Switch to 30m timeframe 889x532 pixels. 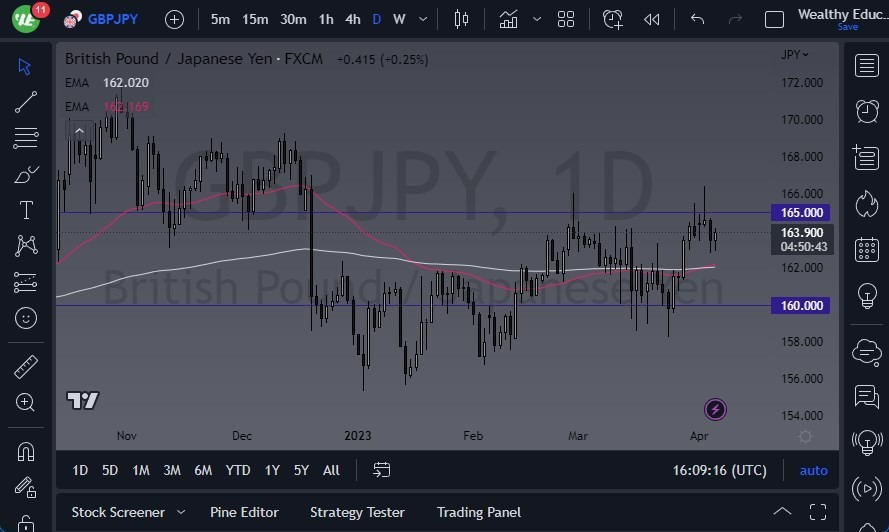click(293, 19)
